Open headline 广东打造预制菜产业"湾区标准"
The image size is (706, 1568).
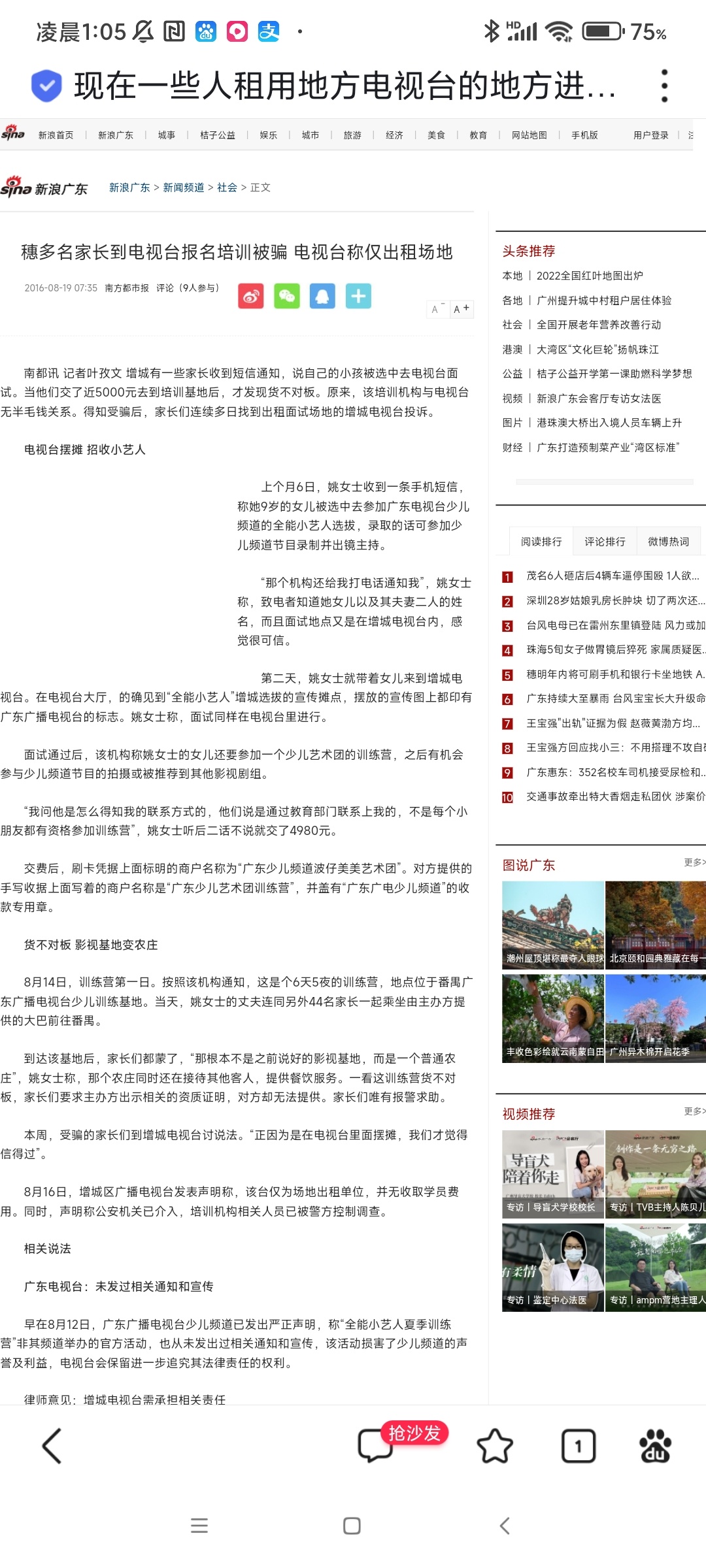pos(608,448)
